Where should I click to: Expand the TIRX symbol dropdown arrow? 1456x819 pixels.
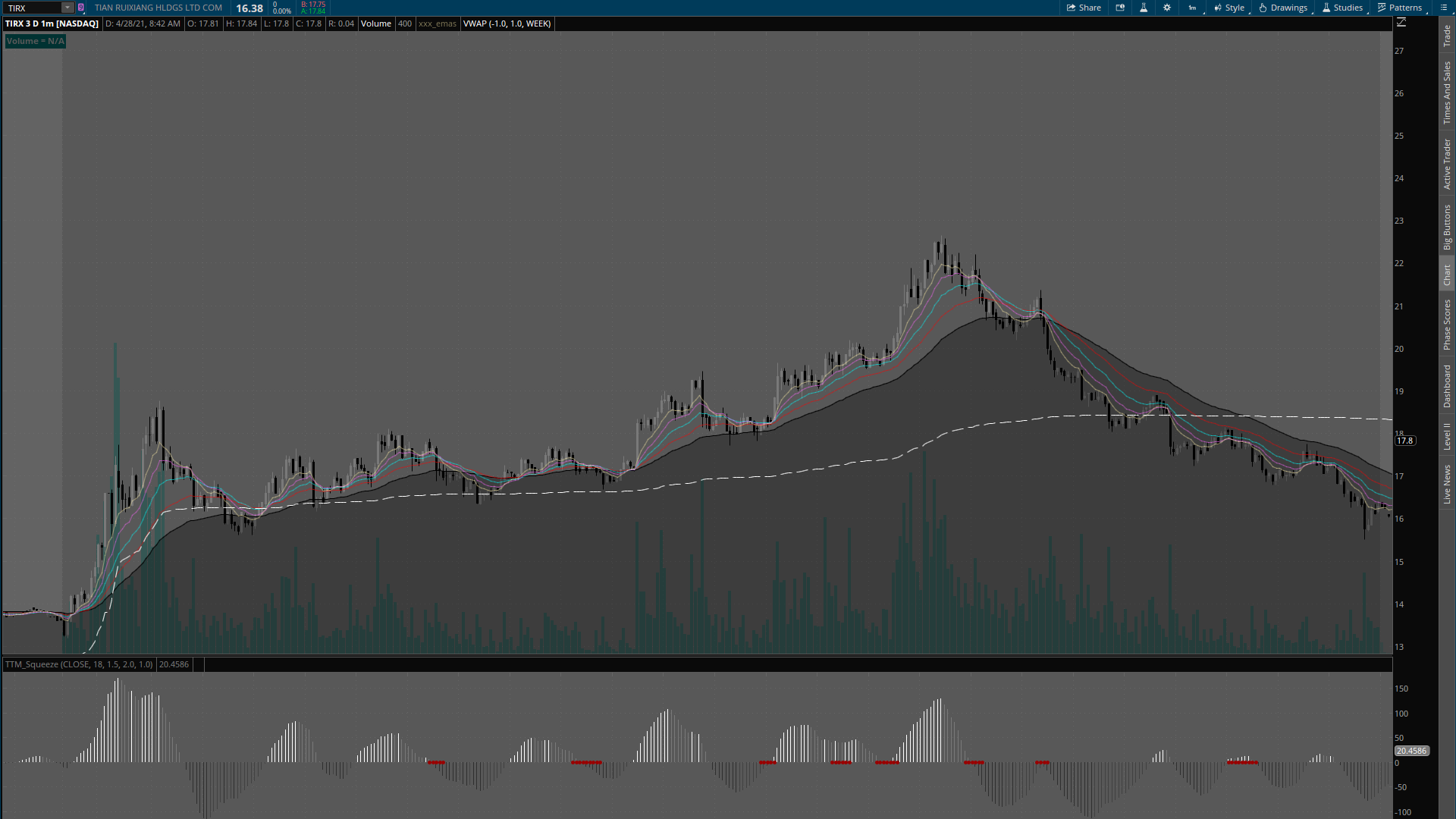[x=67, y=8]
